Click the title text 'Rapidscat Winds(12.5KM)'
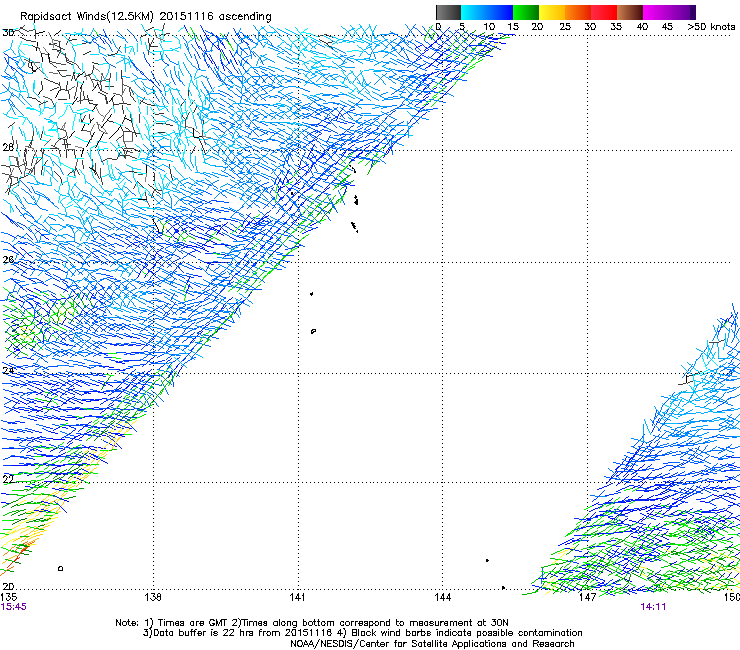 coord(87,17)
